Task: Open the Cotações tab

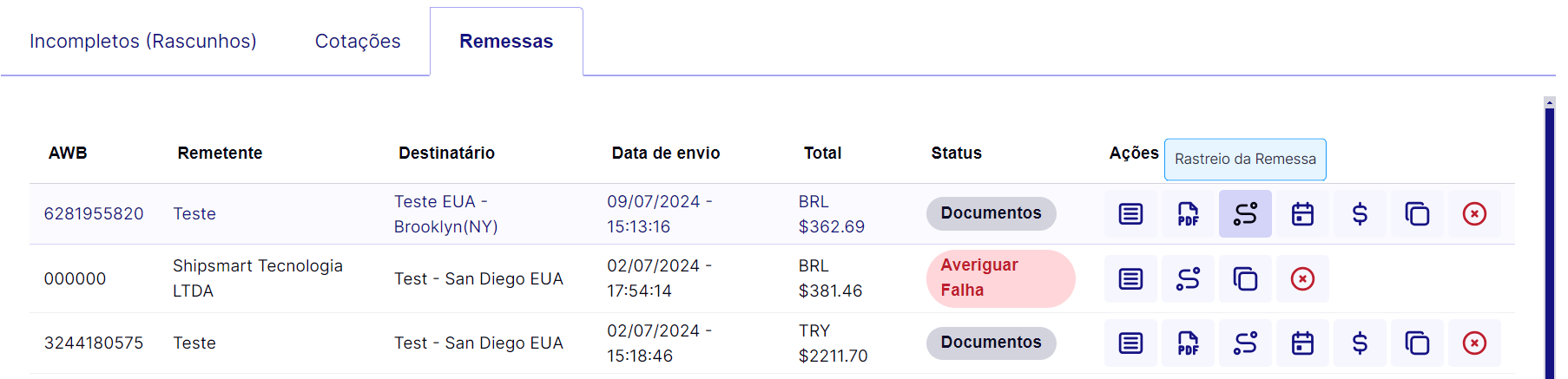Action: [x=358, y=42]
